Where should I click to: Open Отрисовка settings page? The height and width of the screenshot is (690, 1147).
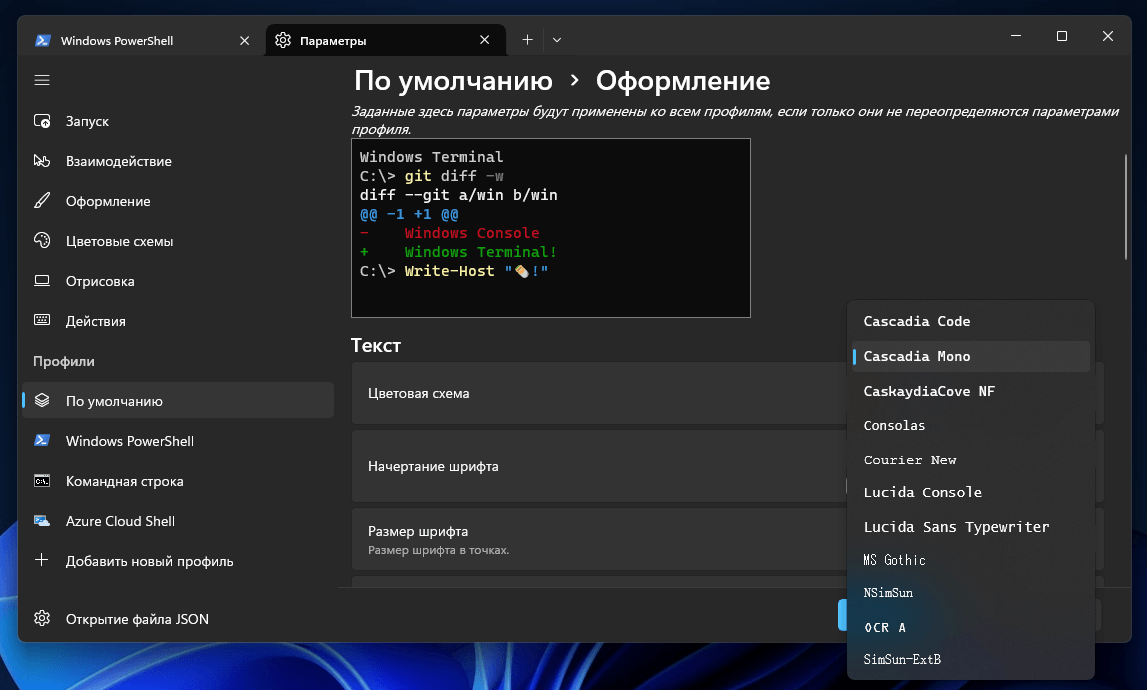pyautogui.click(x=178, y=281)
